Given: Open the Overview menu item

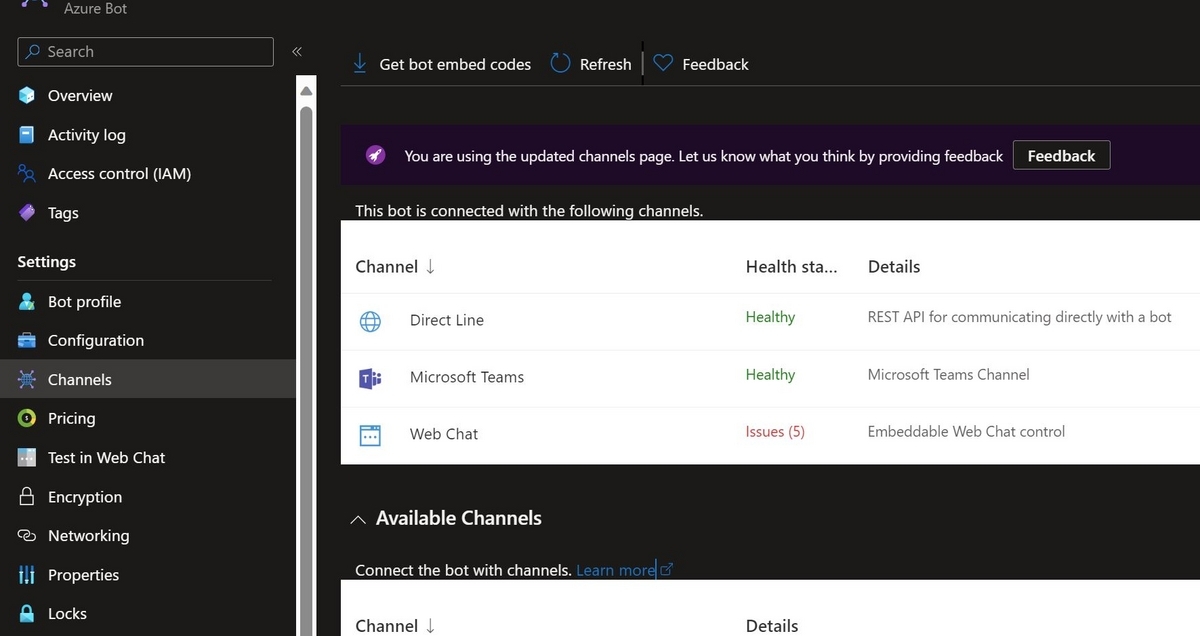Looking at the screenshot, I should pyautogui.click(x=80, y=96).
